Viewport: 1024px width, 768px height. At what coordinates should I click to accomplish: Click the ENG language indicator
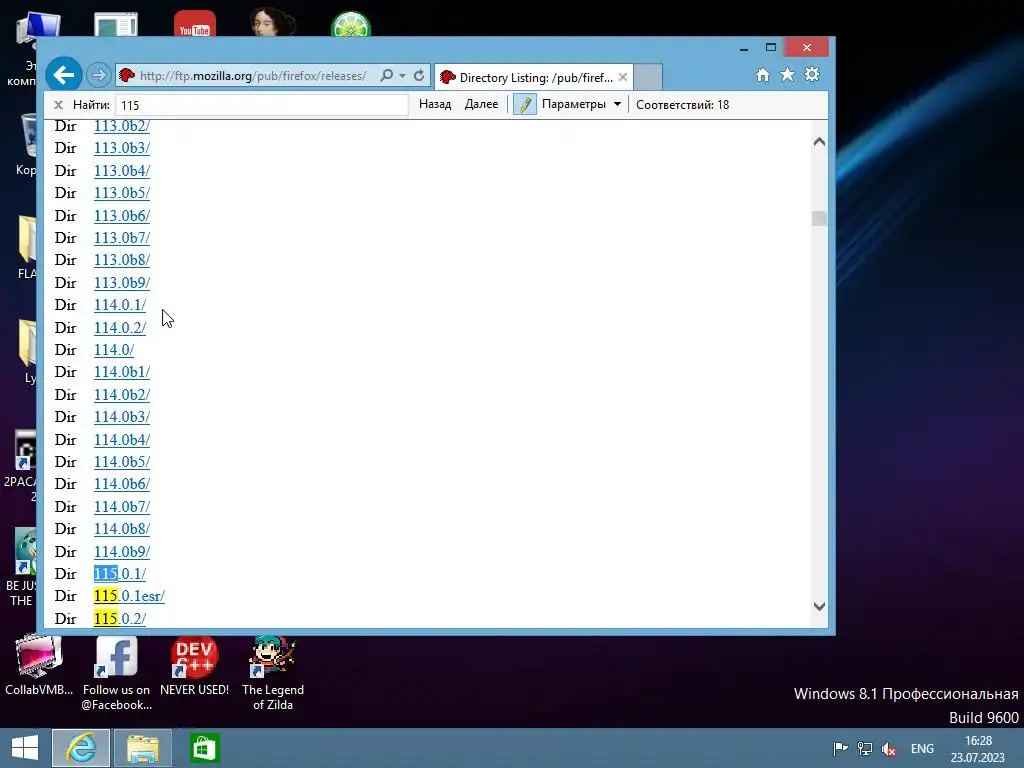tap(922, 748)
